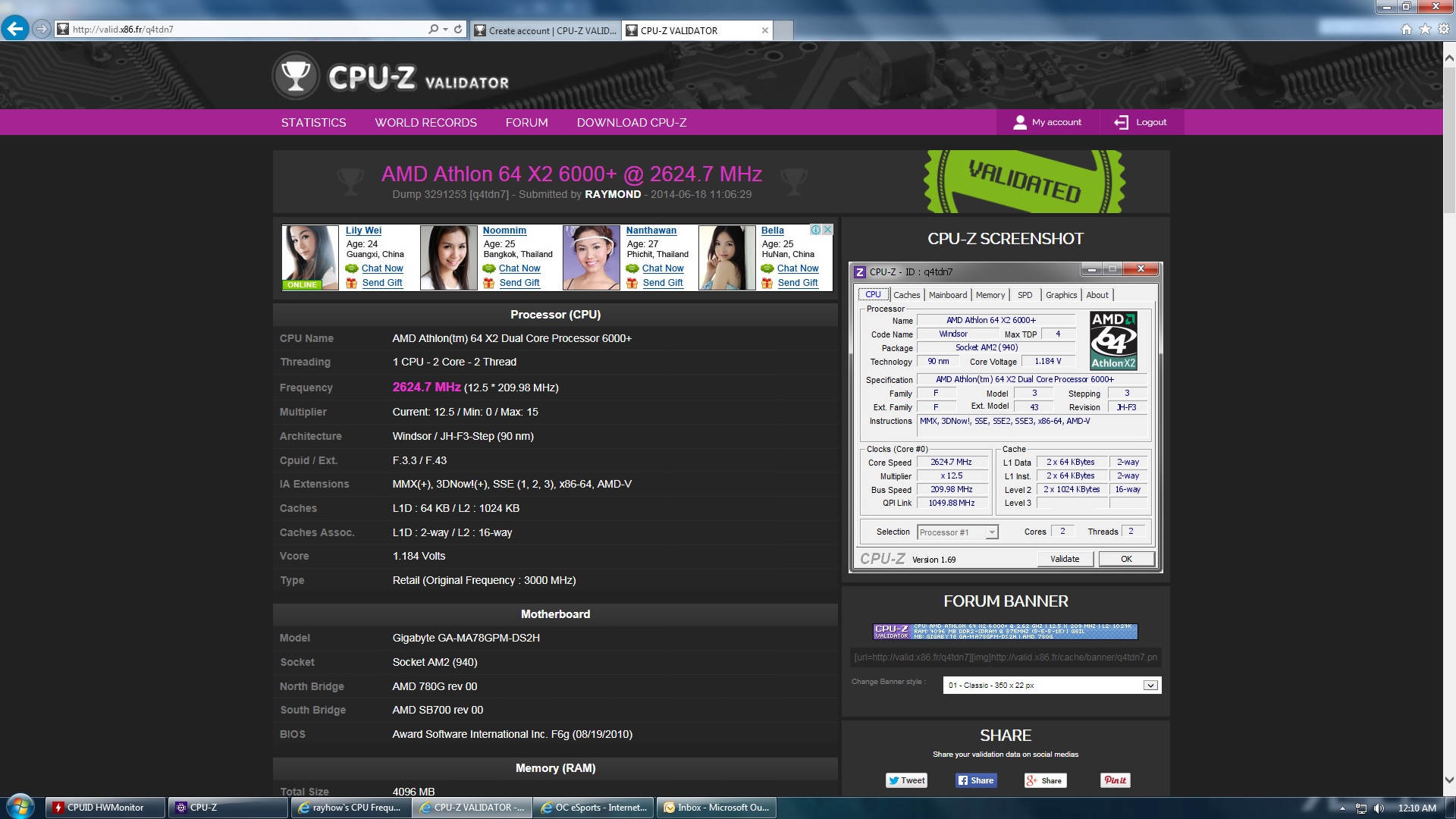Click the RAYMOND submitter name
Image resolution: width=1456 pixels, height=819 pixels.
coord(613,195)
